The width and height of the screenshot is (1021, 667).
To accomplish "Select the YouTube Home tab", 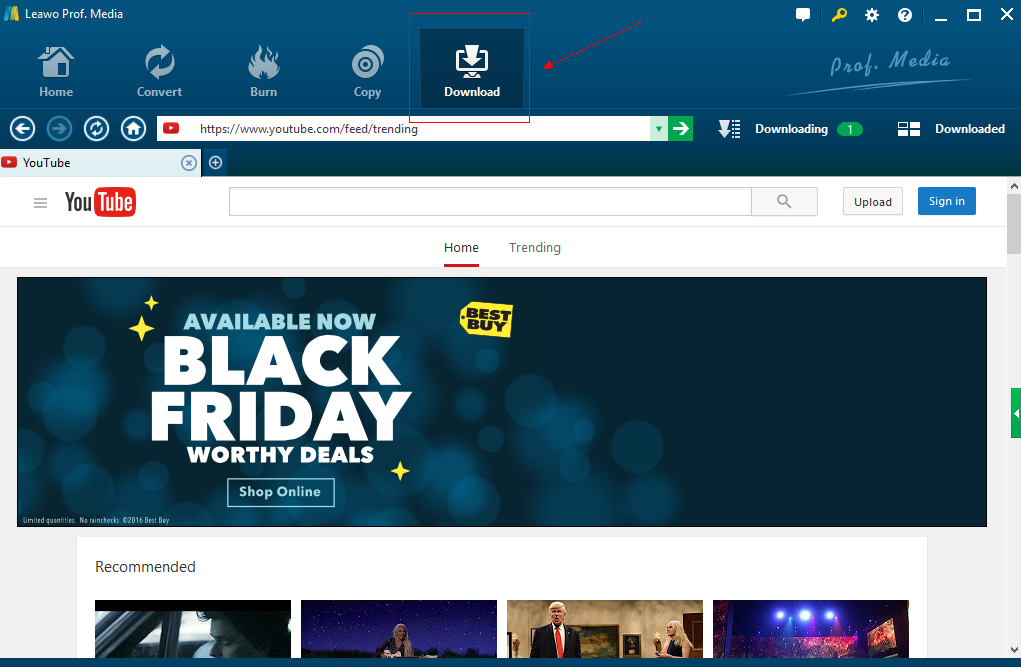I will click(x=461, y=248).
